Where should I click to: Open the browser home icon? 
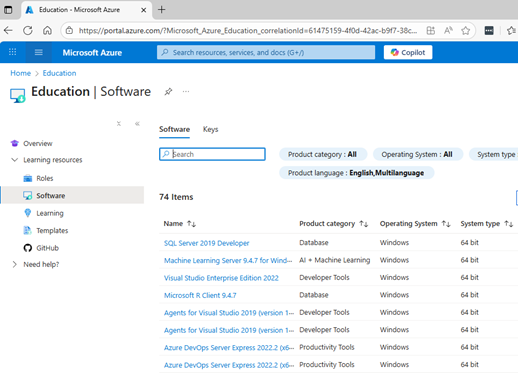tap(47, 31)
